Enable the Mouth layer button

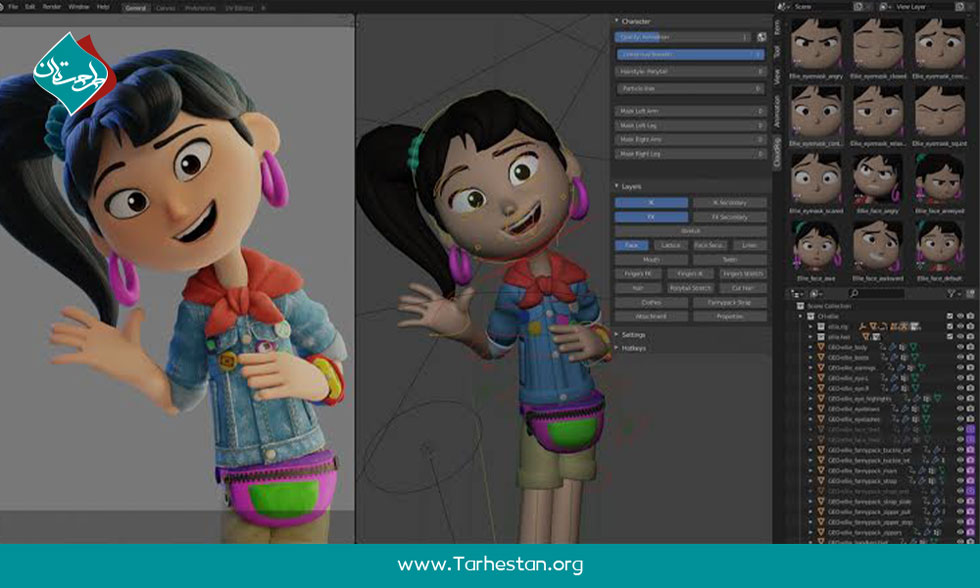point(651,259)
